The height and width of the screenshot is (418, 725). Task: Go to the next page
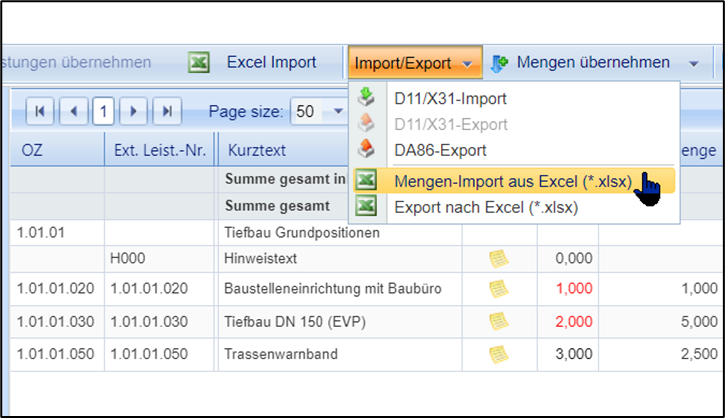tap(135, 110)
